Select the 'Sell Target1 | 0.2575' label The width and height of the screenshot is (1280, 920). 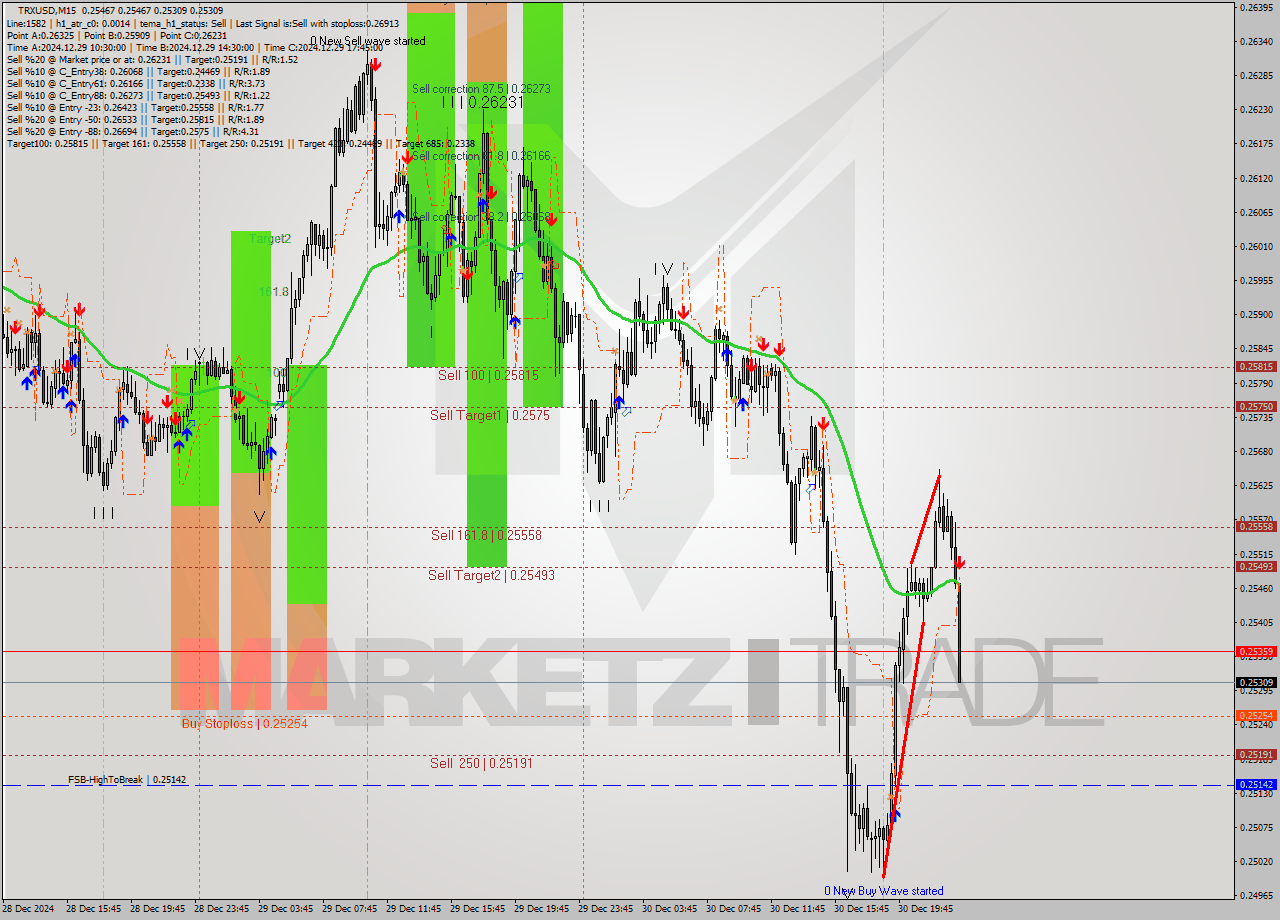click(x=490, y=415)
